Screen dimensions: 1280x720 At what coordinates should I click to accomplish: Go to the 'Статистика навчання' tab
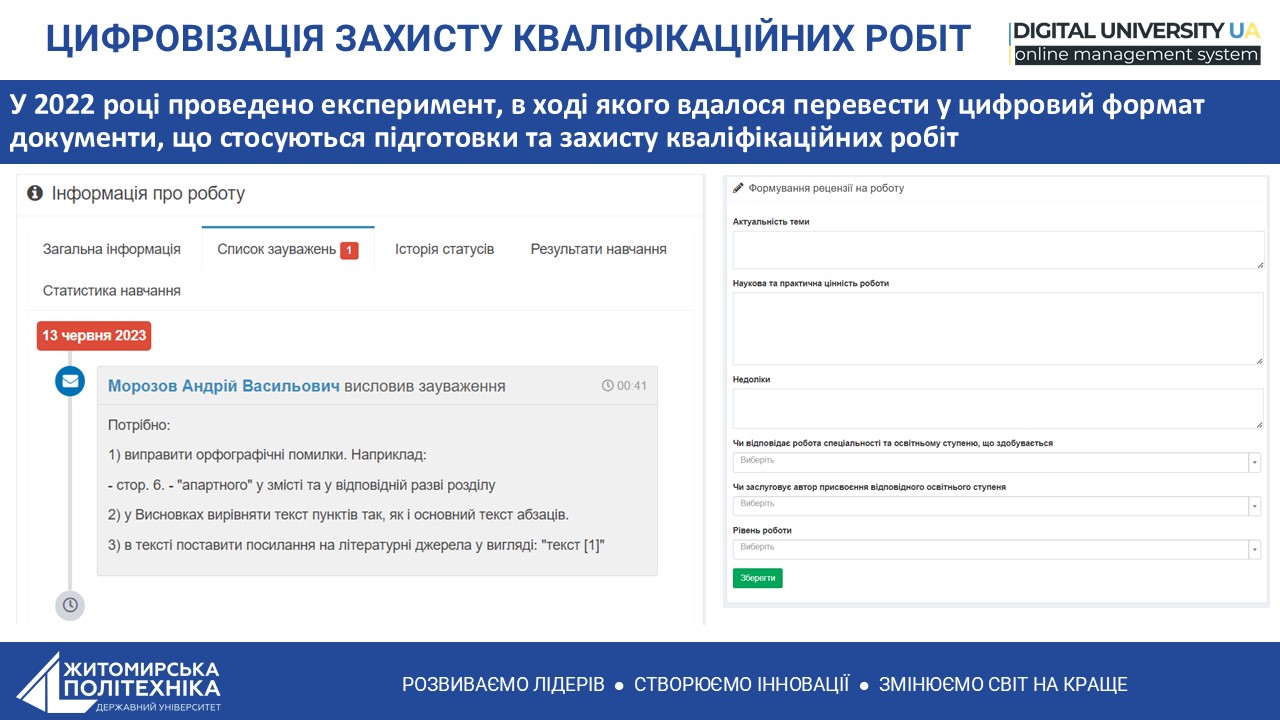112,291
